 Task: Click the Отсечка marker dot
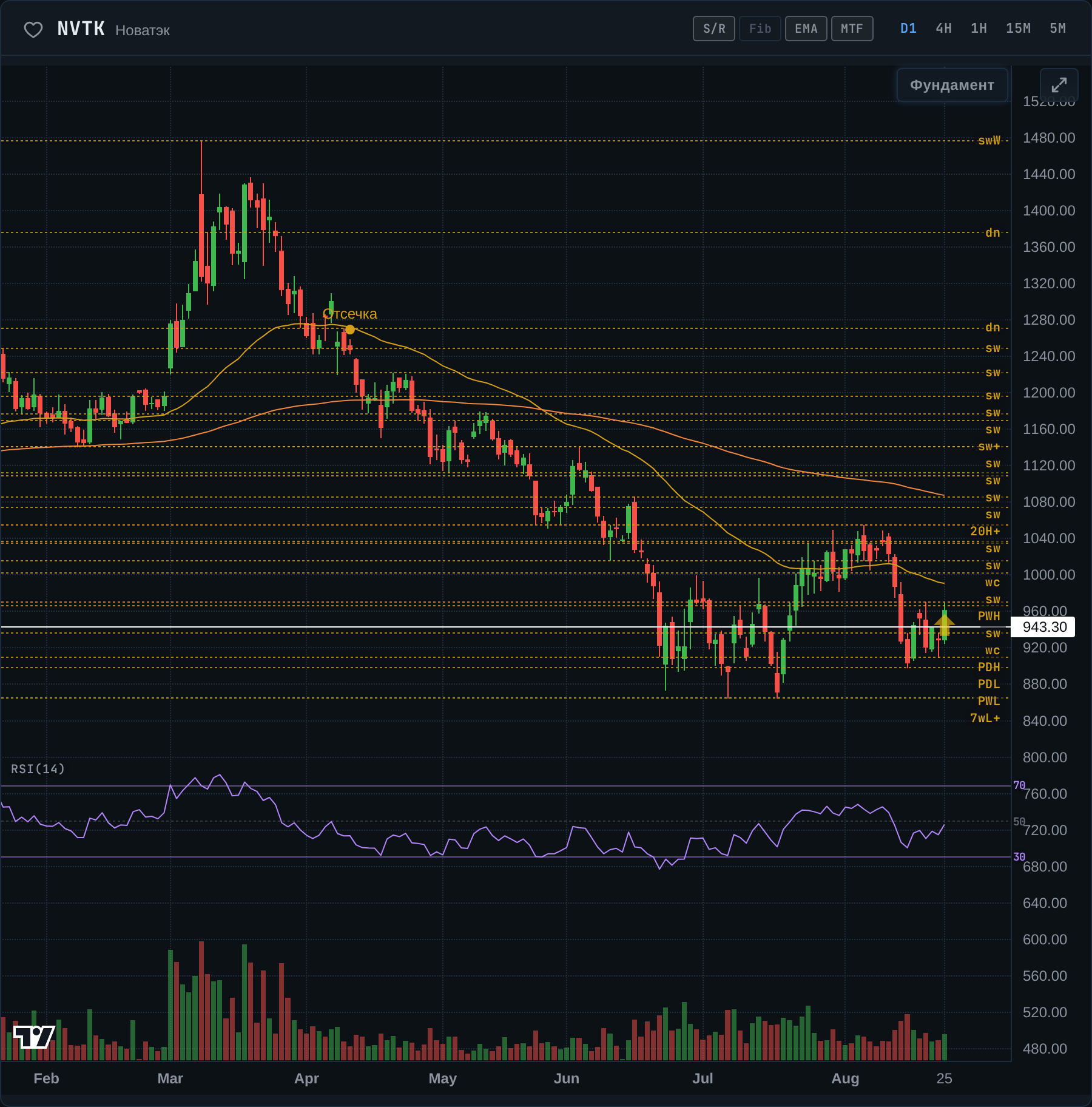click(x=350, y=330)
